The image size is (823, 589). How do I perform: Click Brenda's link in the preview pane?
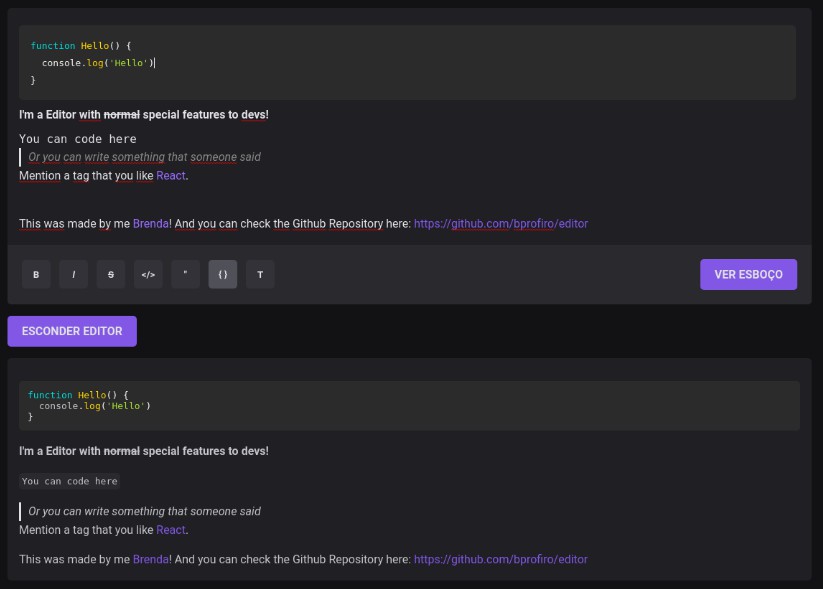(x=150, y=559)
